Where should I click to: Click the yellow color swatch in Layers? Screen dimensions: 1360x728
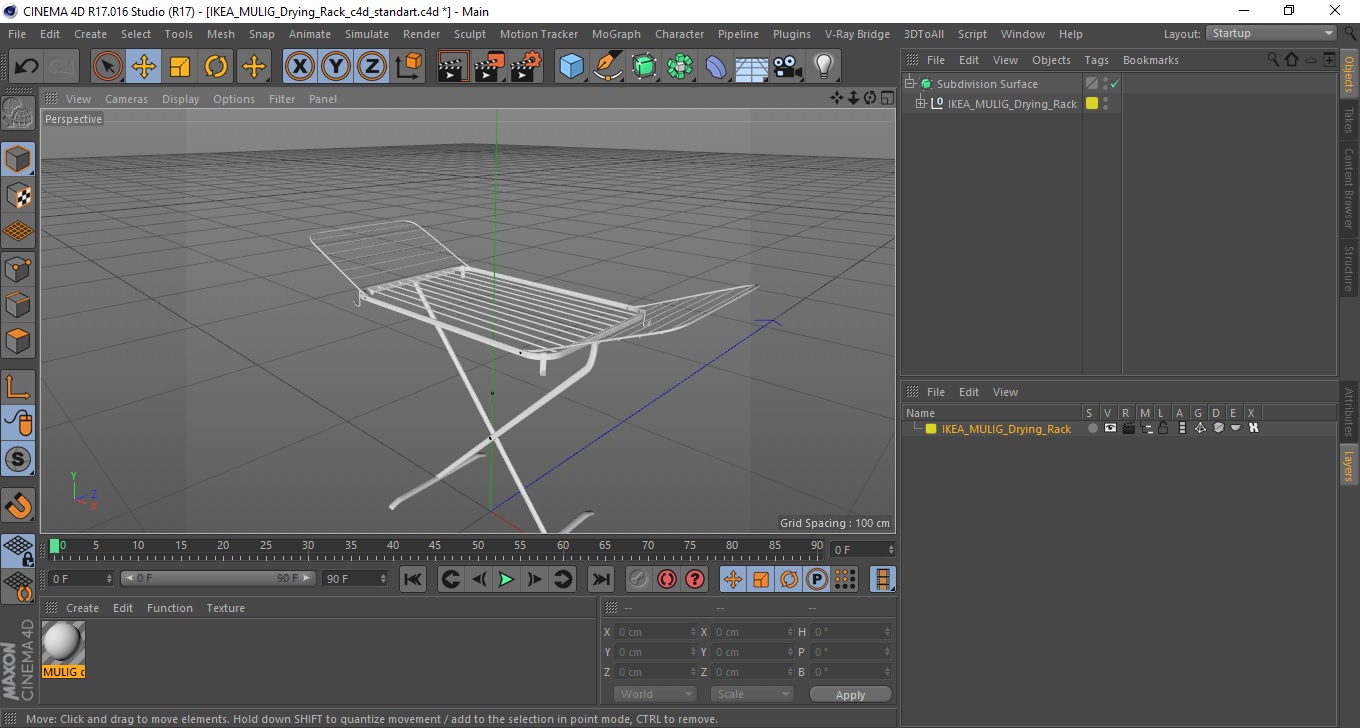(x=931, y=429)
